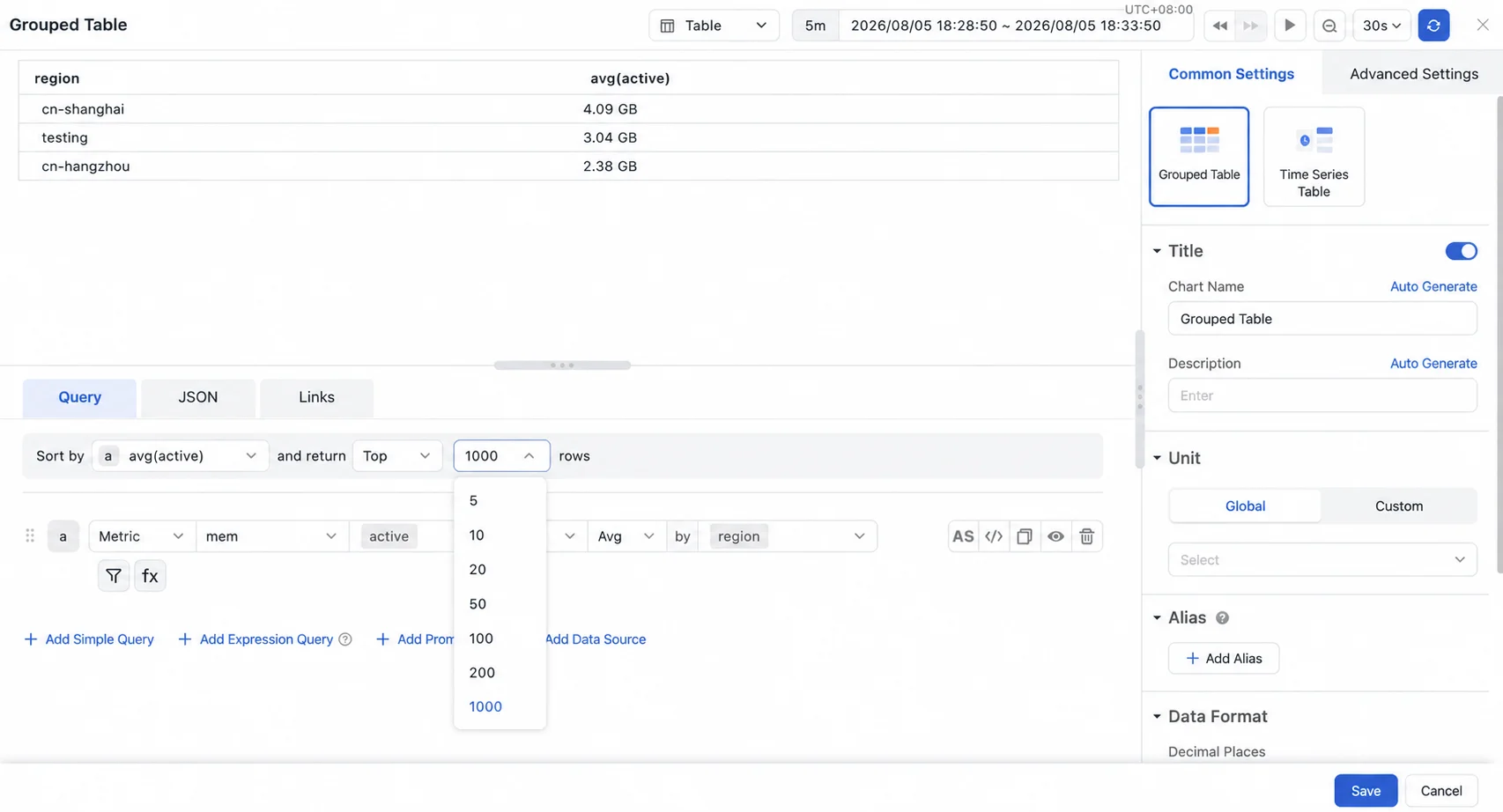
Task: Switch to the JSON tab
Action: point(198,398)
